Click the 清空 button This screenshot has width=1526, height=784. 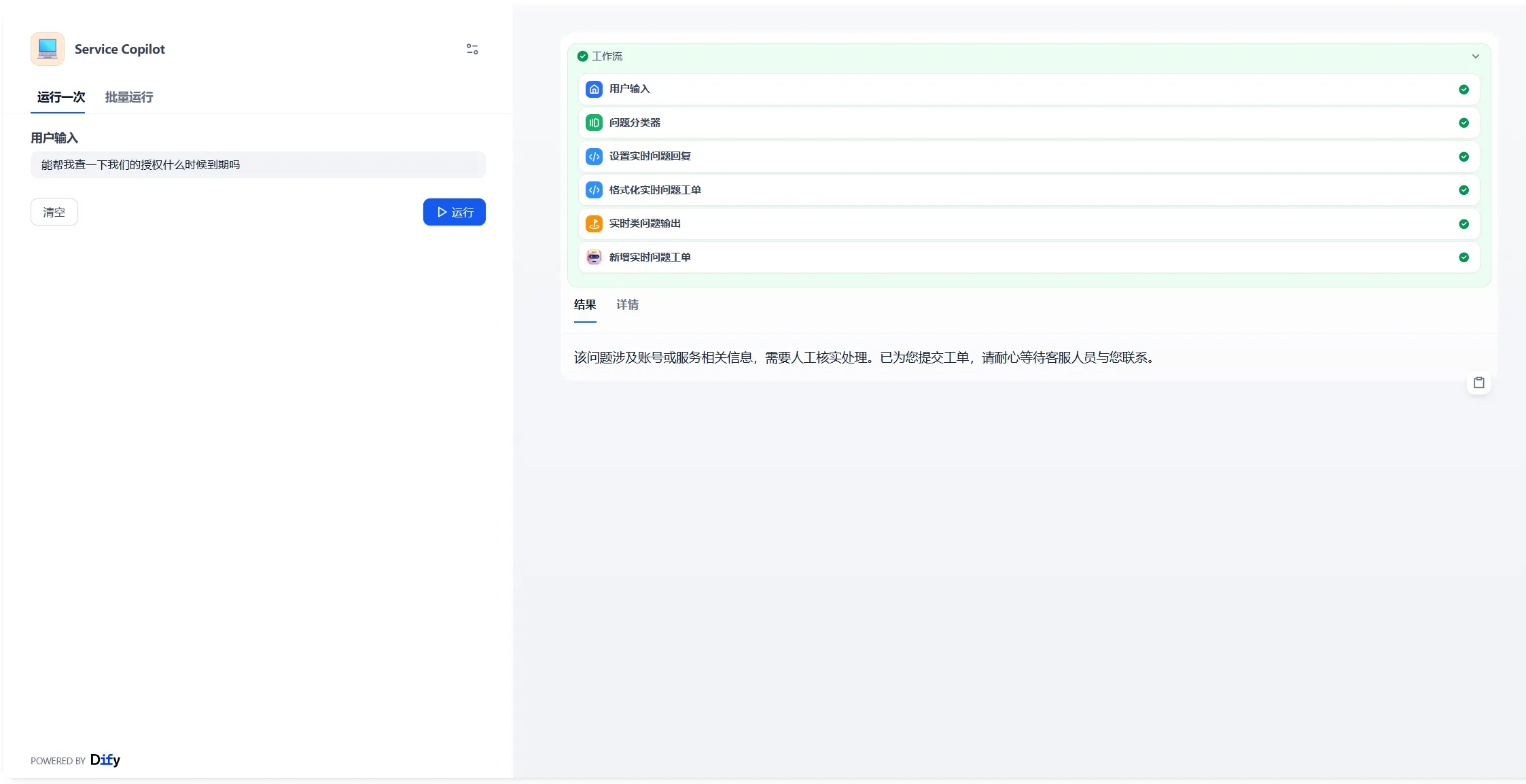(54, 212)
